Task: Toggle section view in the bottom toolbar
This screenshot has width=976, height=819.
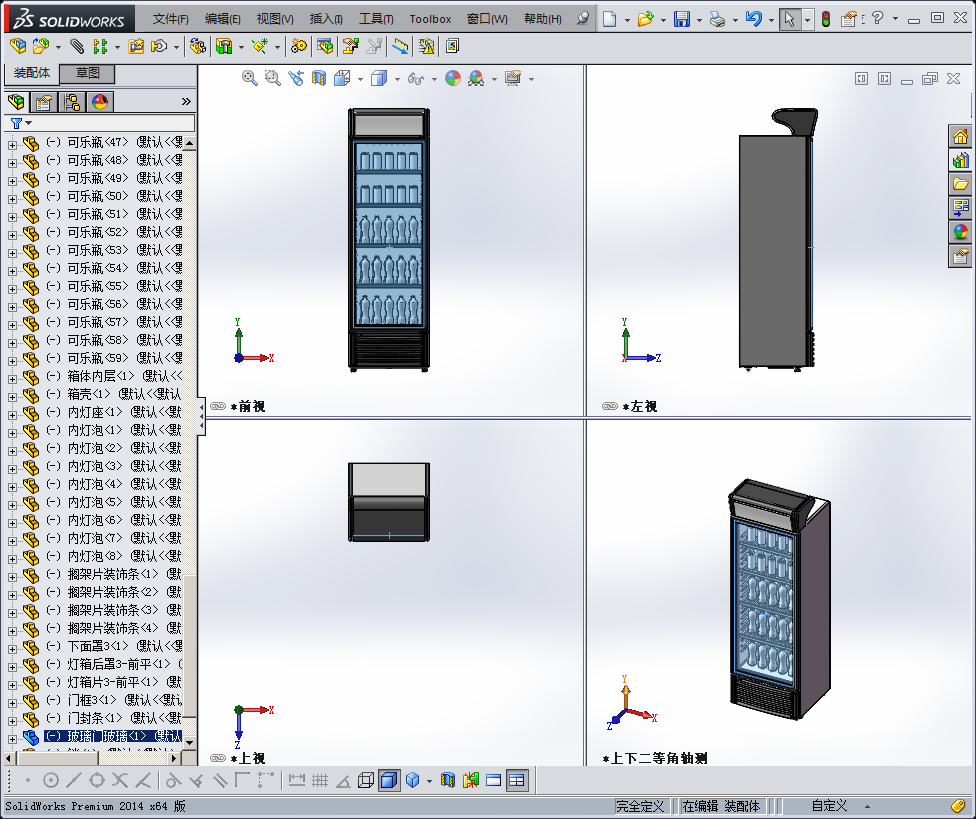Action: pos(448,780)
